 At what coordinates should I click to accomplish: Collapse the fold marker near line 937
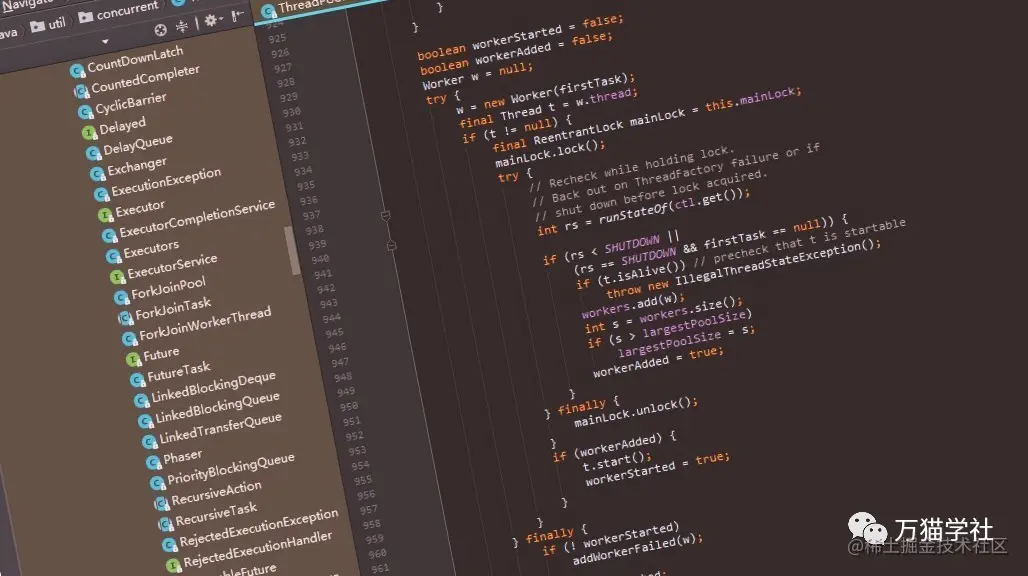pyautogui.click(x=386, y=216)
